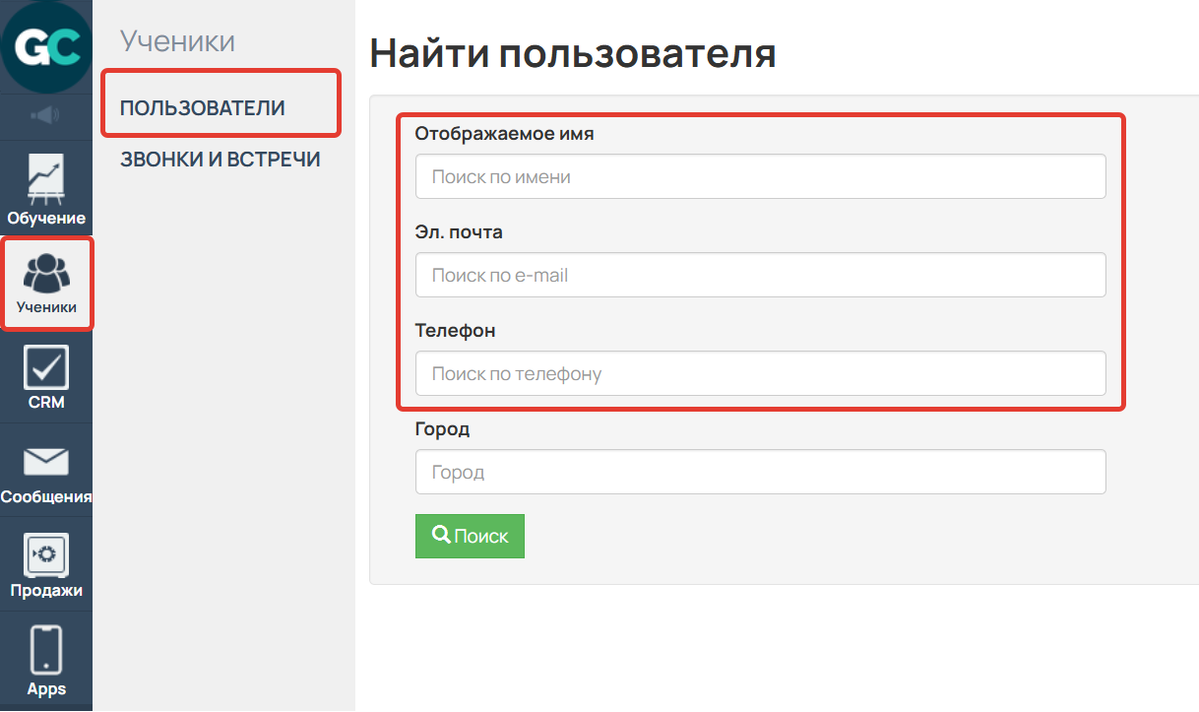Click the green Поиск button

coord(470,536)
